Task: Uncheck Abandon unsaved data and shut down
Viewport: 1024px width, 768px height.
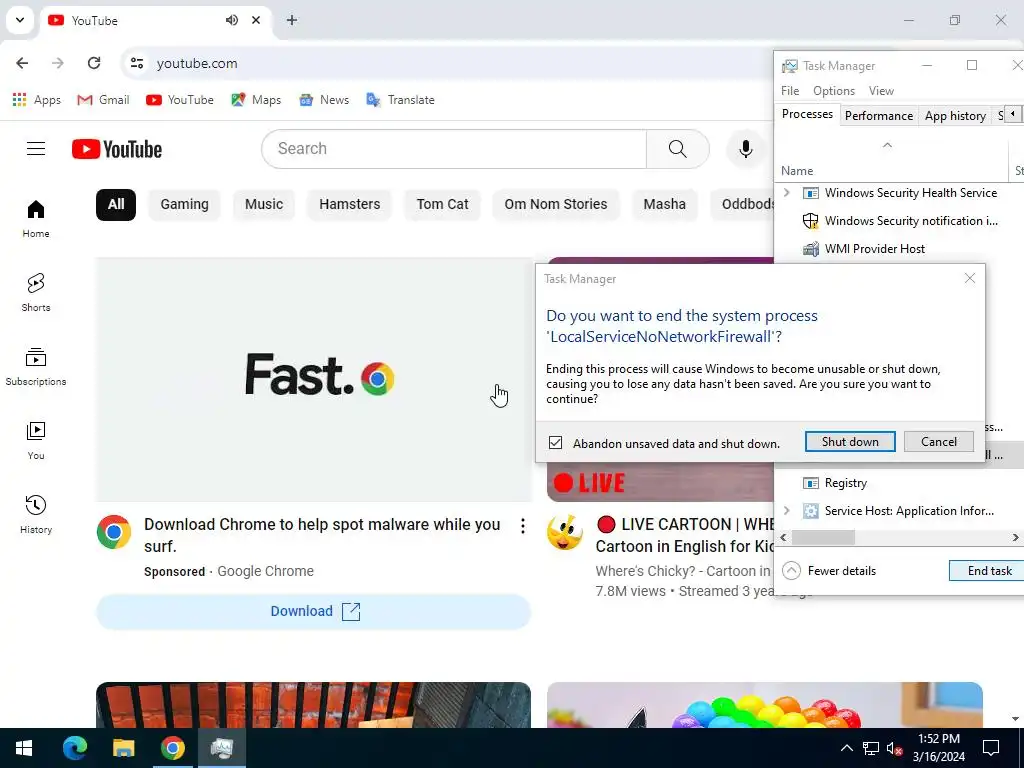Action: 555,443
